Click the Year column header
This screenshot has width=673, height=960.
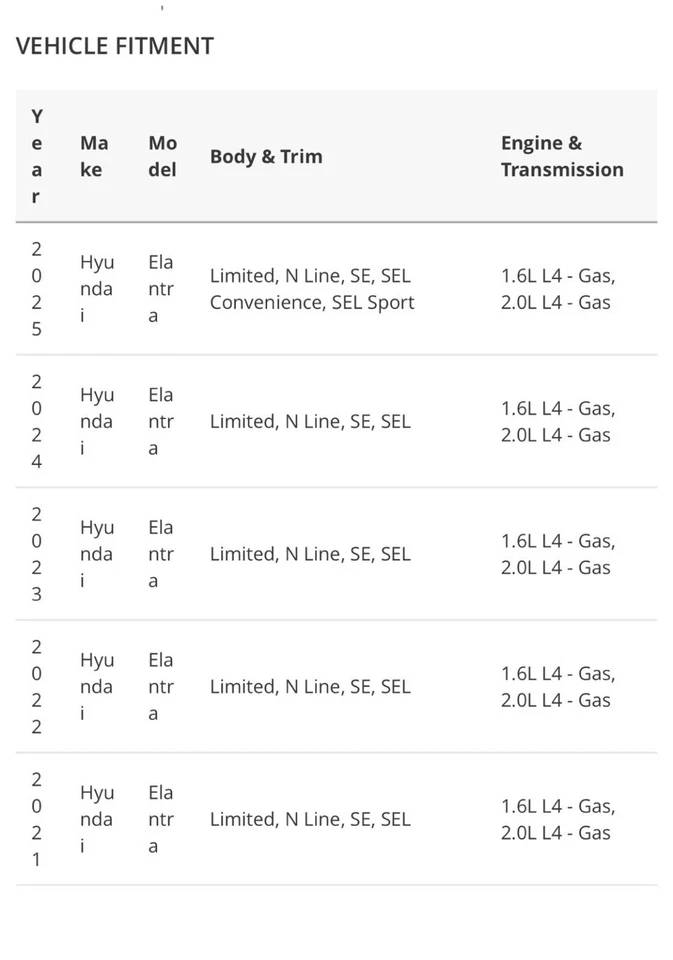[x=37, y=157]
